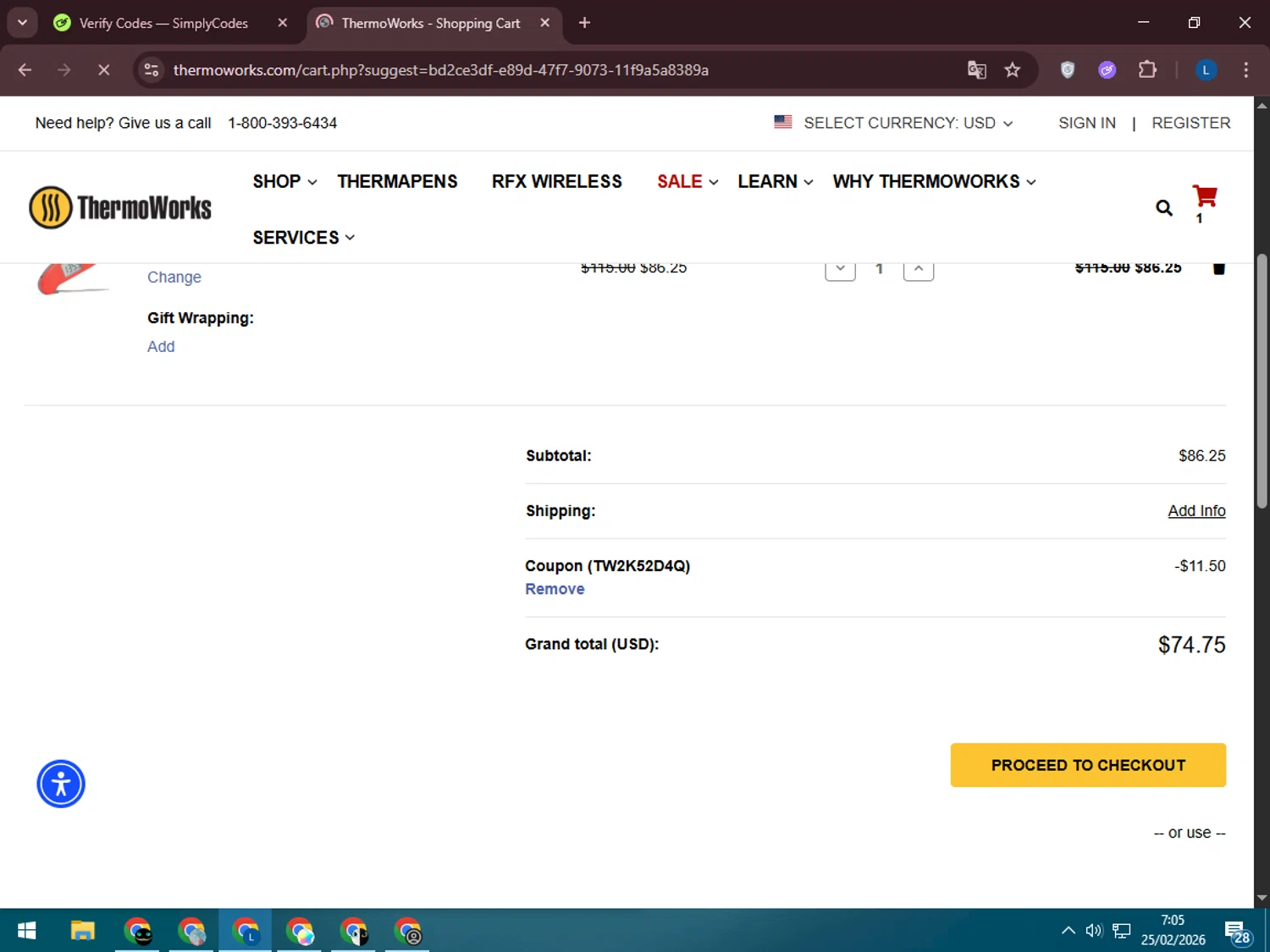The image size is (1270, 952).
Task: Close the Verify Codes tab
Action: coord(283,23)
